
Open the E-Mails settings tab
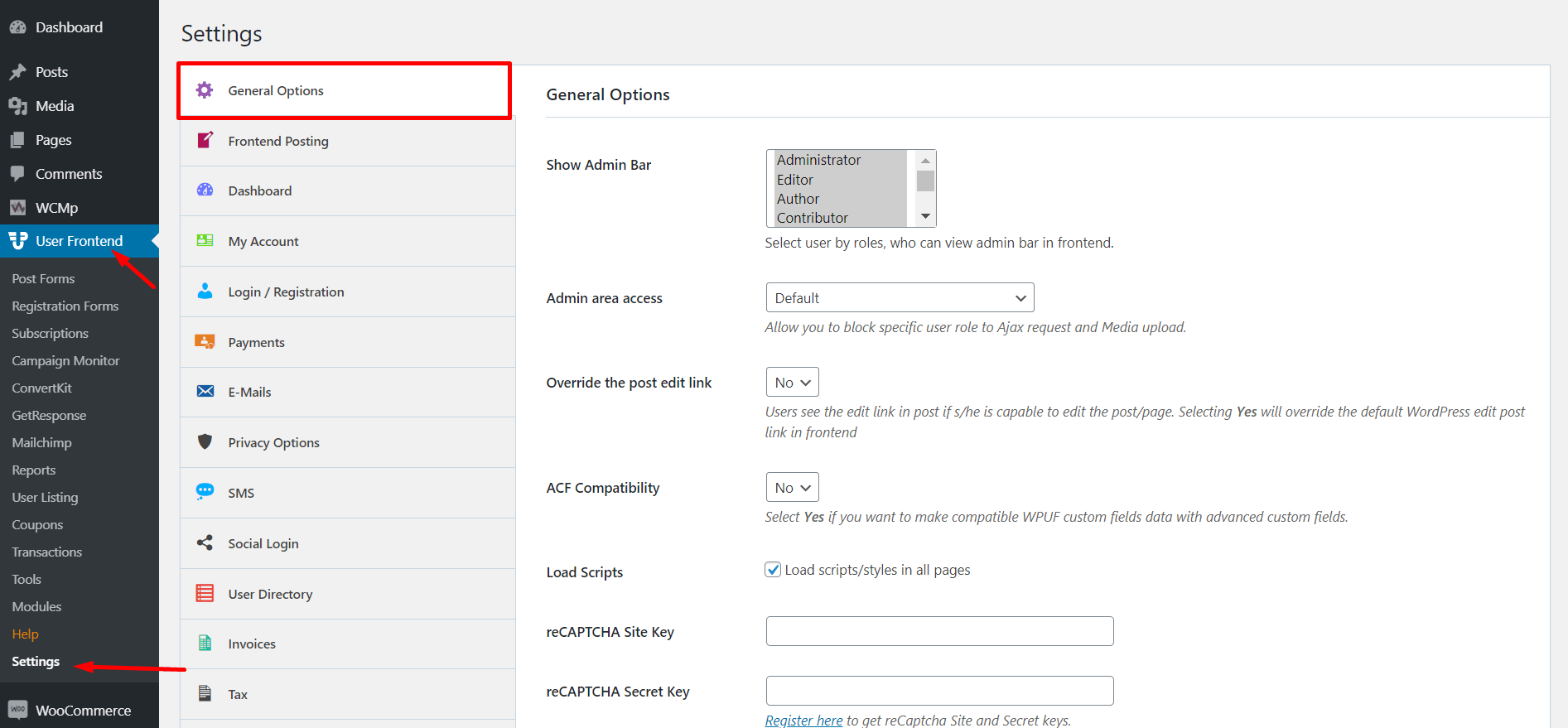point(348,392)
